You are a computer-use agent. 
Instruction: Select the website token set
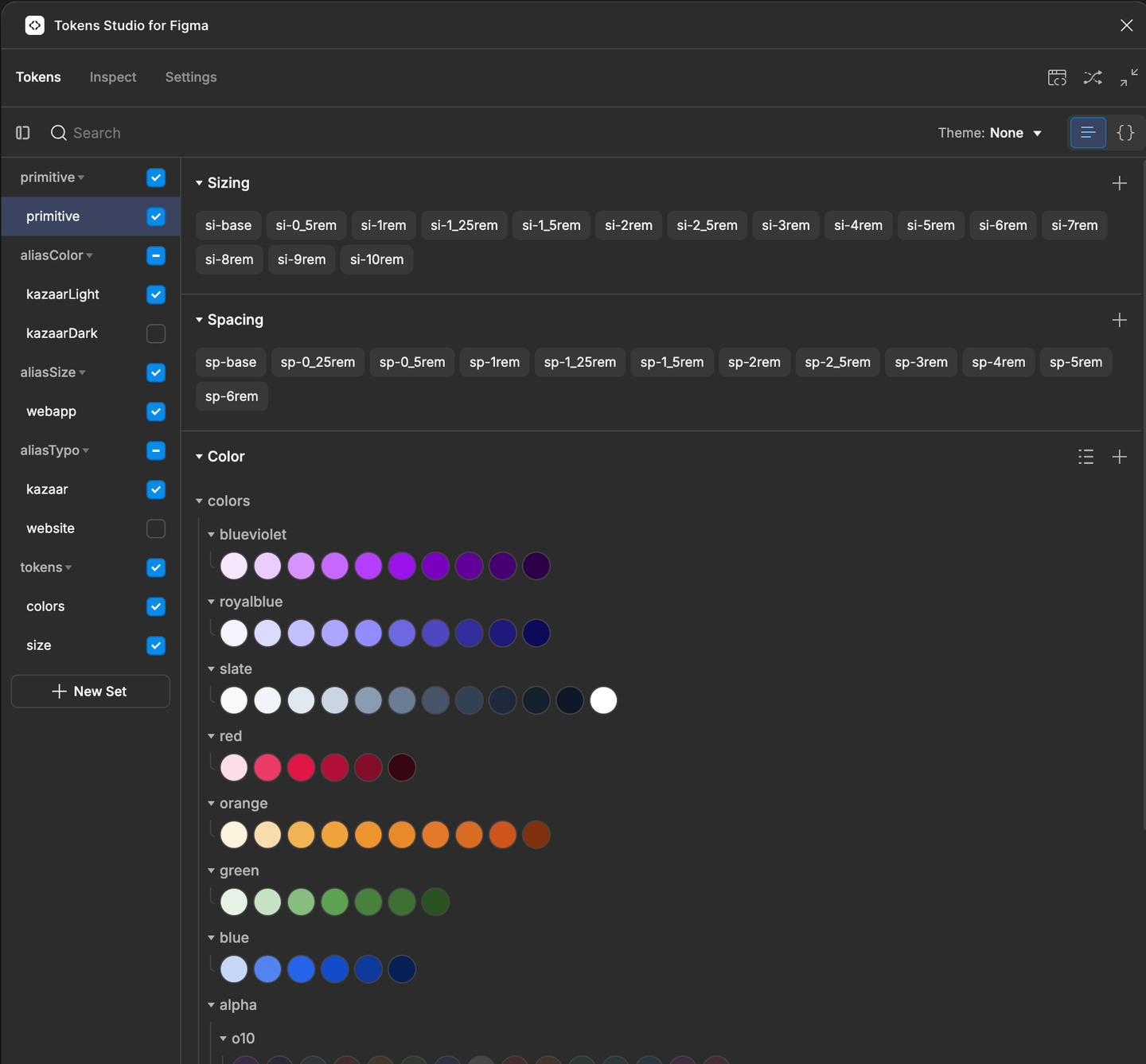tap(50, 528)
